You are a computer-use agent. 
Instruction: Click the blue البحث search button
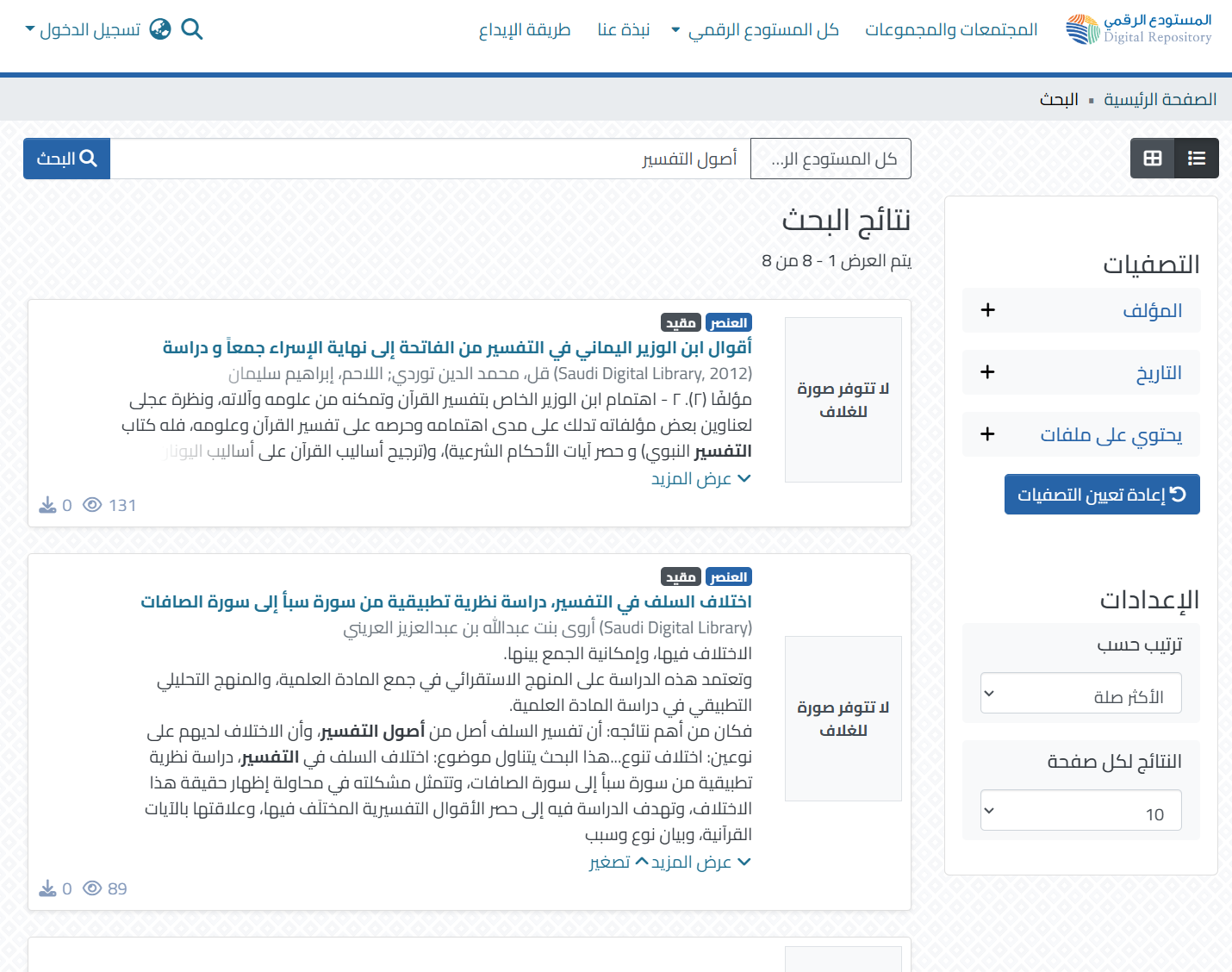point(66,159)
